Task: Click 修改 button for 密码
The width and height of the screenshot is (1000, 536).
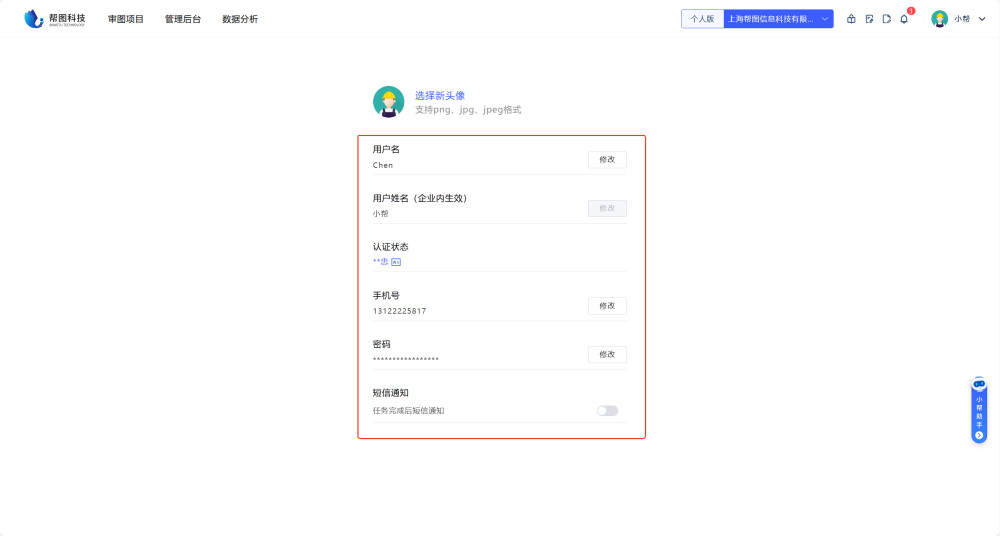Action: [607, 355]
